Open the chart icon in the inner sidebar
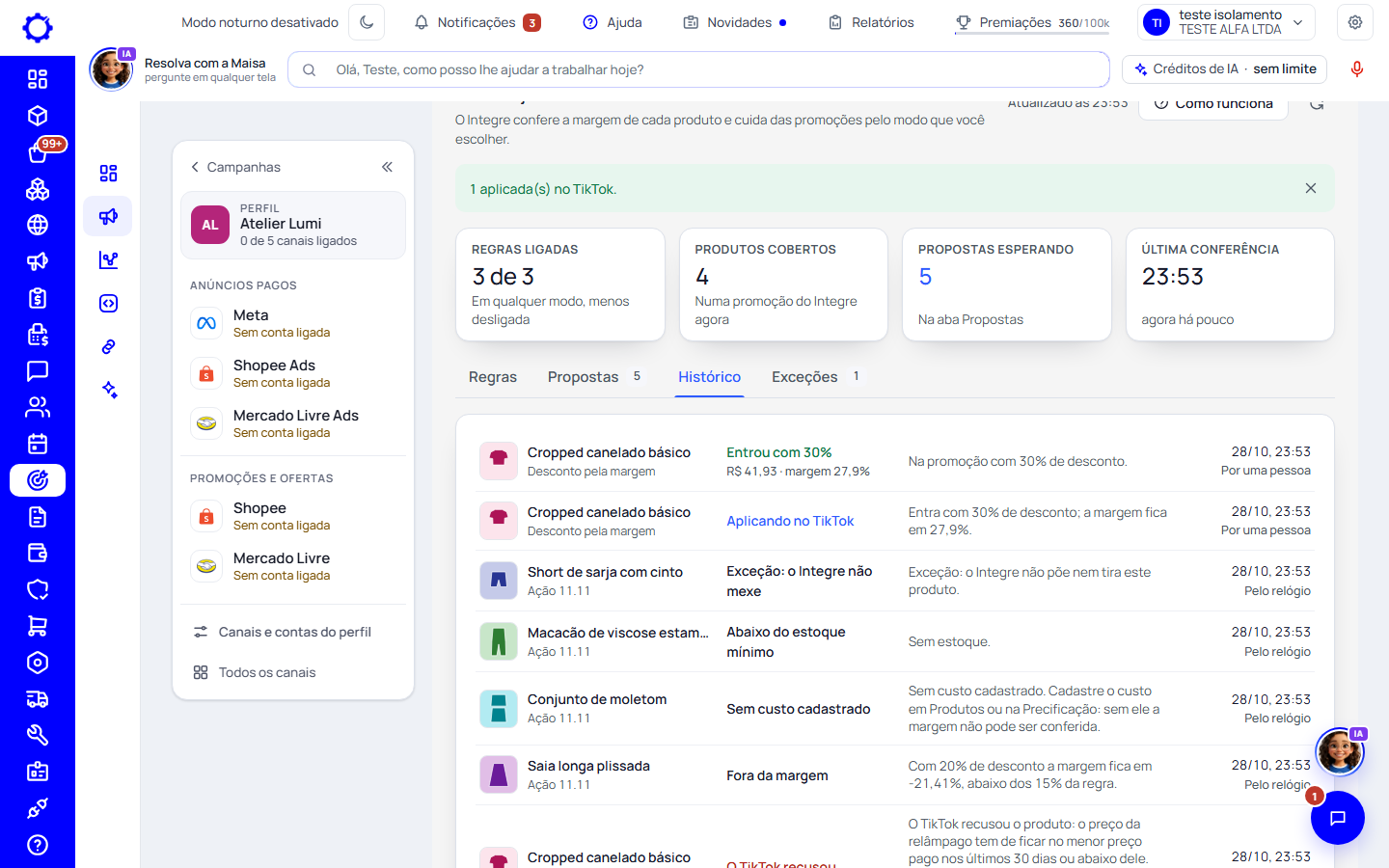Viewport: 1389px width, 868px height. click(x=108, y=259)
